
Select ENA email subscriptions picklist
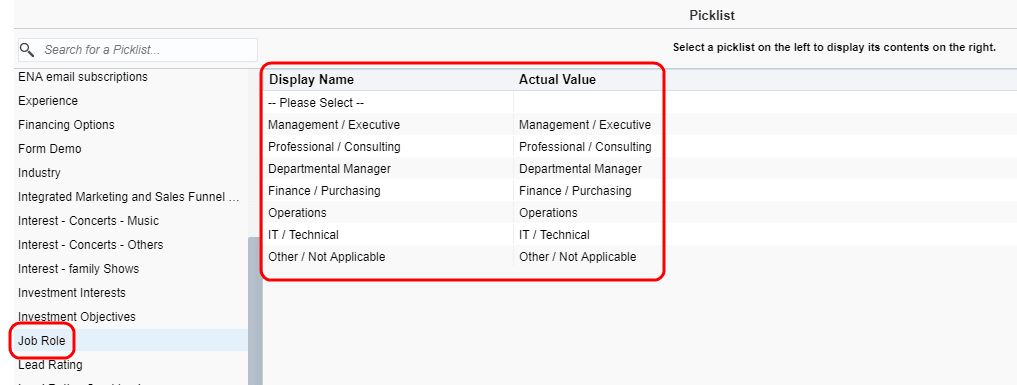tap(83, 76)
